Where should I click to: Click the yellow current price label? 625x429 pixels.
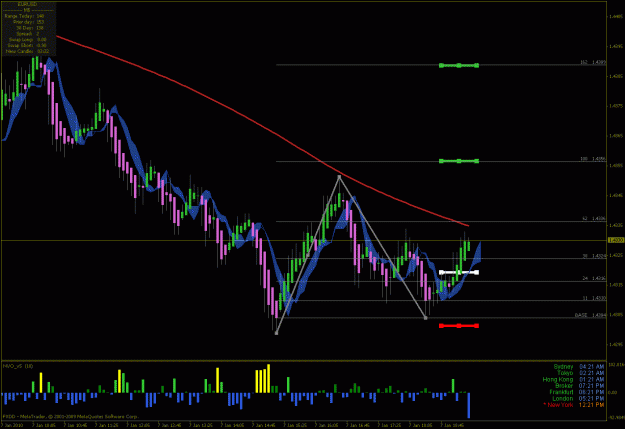616,240
